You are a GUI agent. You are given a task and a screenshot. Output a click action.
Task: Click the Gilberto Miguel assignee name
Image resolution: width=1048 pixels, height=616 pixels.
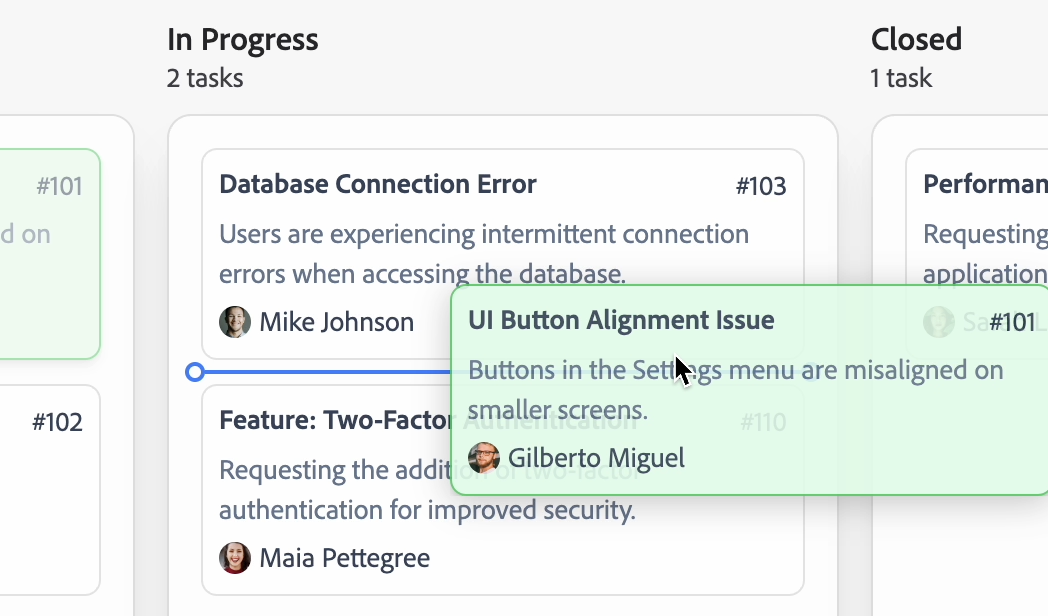(596, 458)
